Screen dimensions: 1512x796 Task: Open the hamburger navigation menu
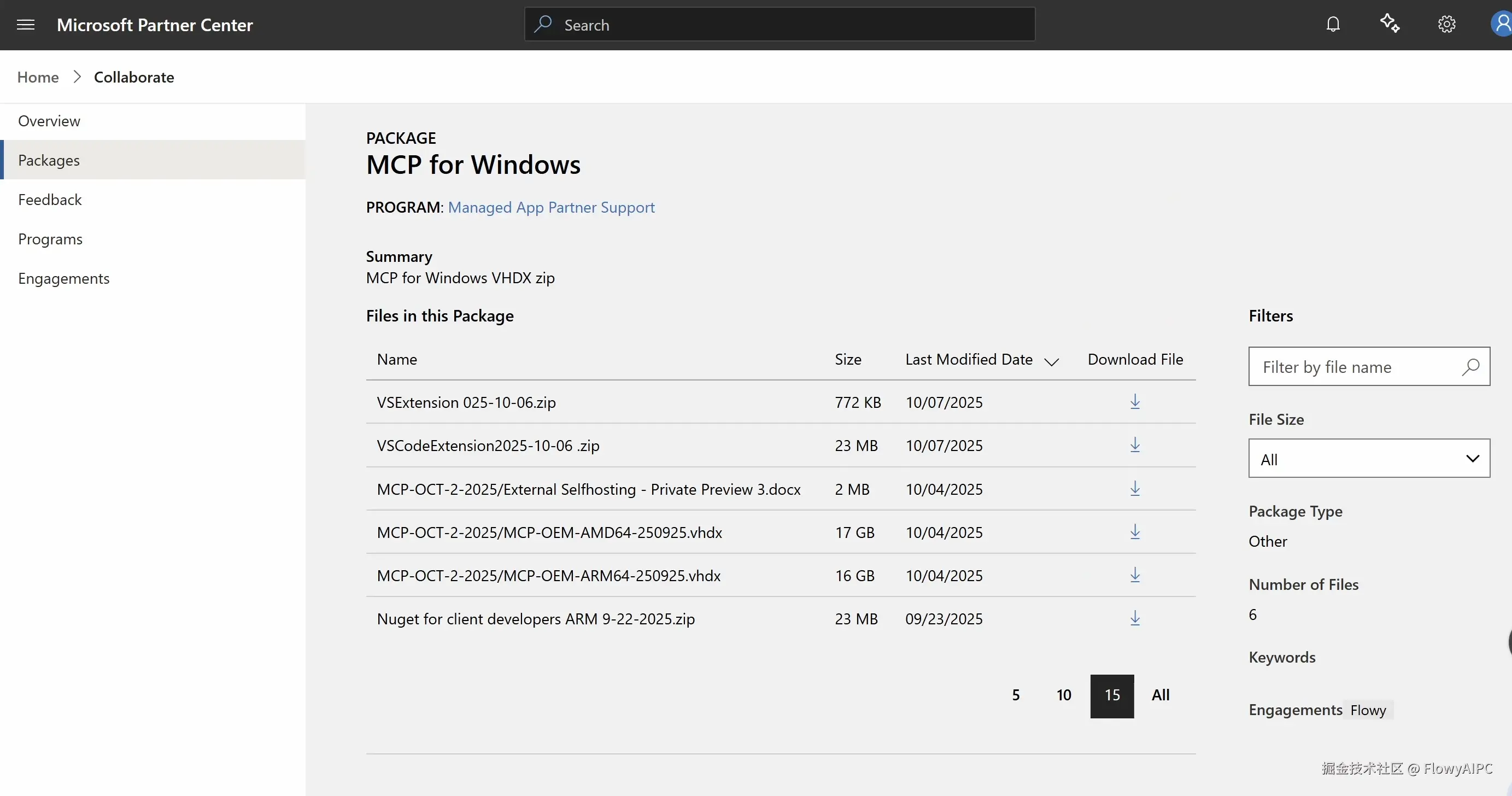point(25,25)
